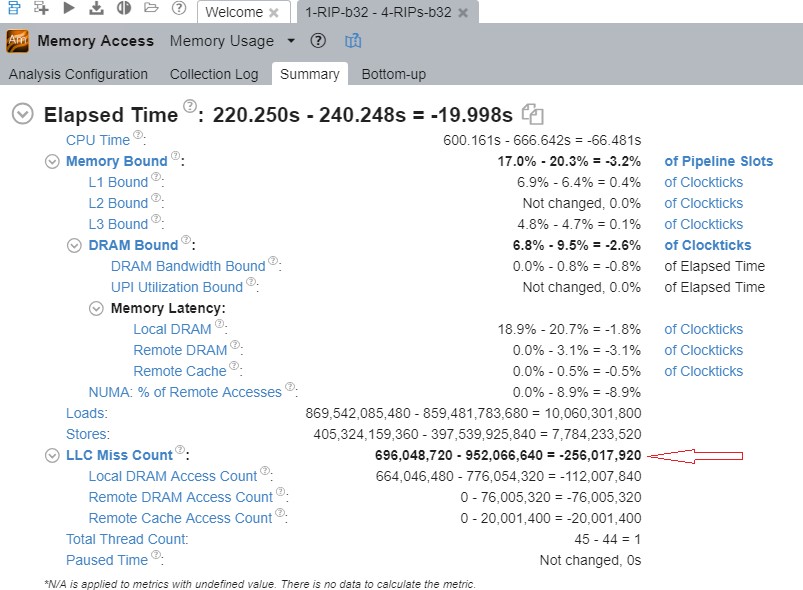Click the Configure Analysis toolbar icon

[41, 9]
